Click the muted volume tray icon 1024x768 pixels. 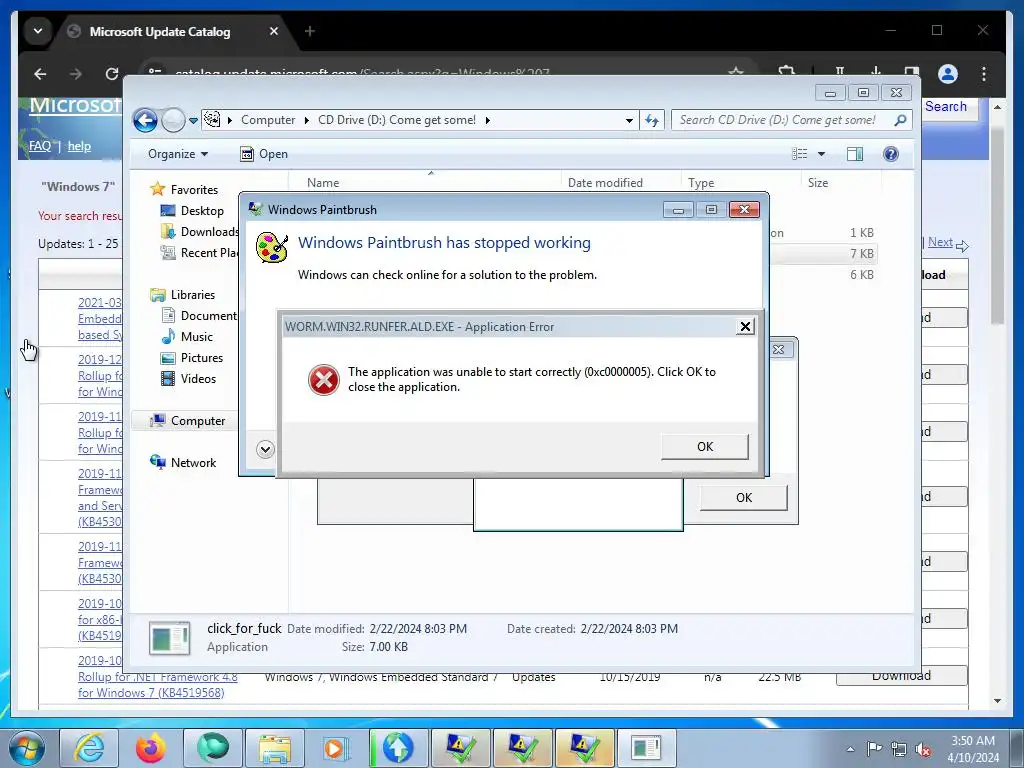923,749
